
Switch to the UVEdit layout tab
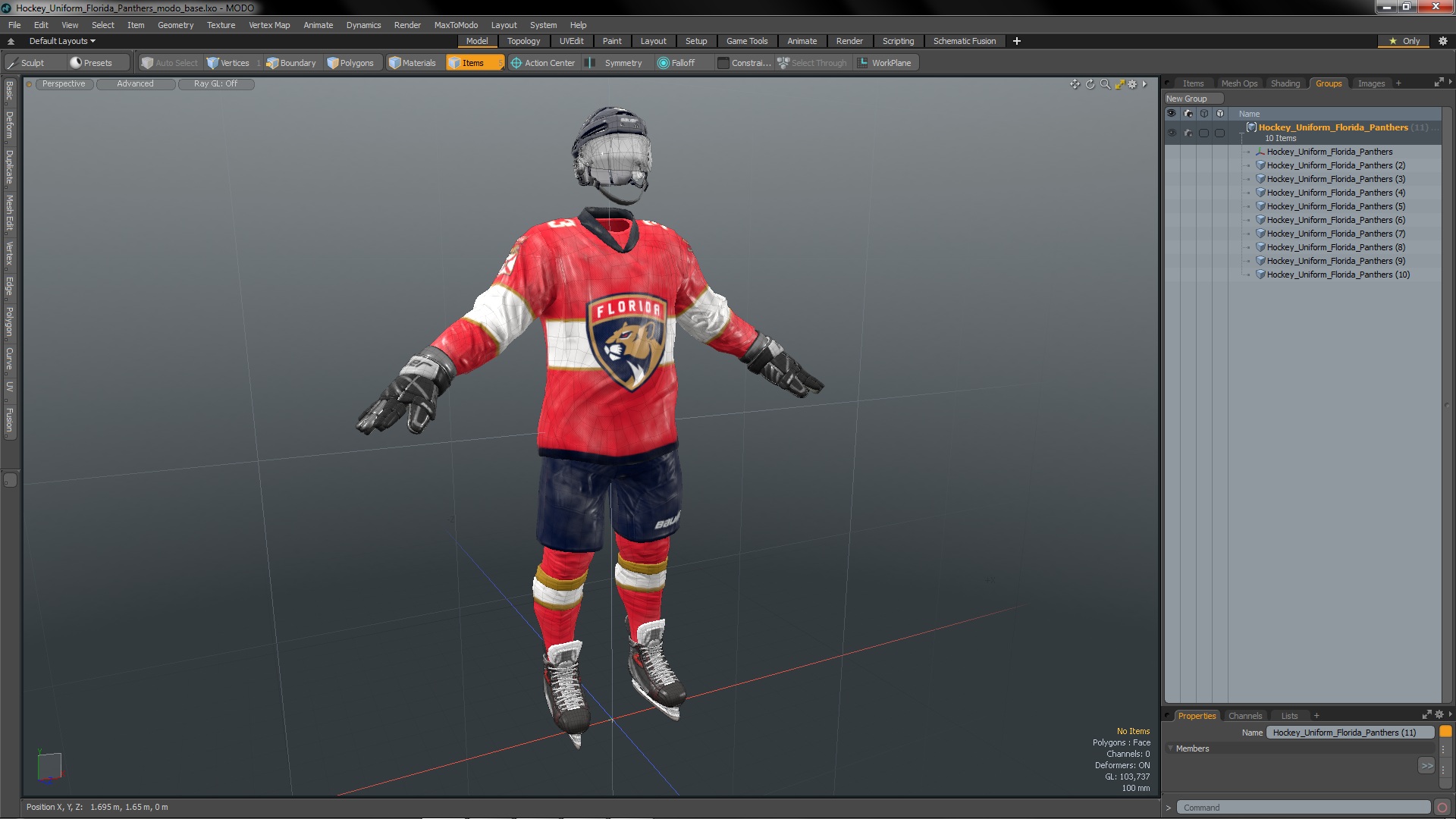click(x=571, y=41)
